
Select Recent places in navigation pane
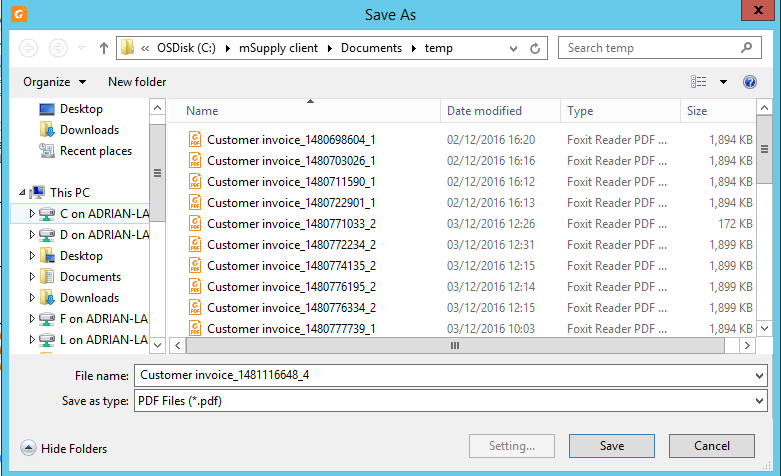(95, 151)
